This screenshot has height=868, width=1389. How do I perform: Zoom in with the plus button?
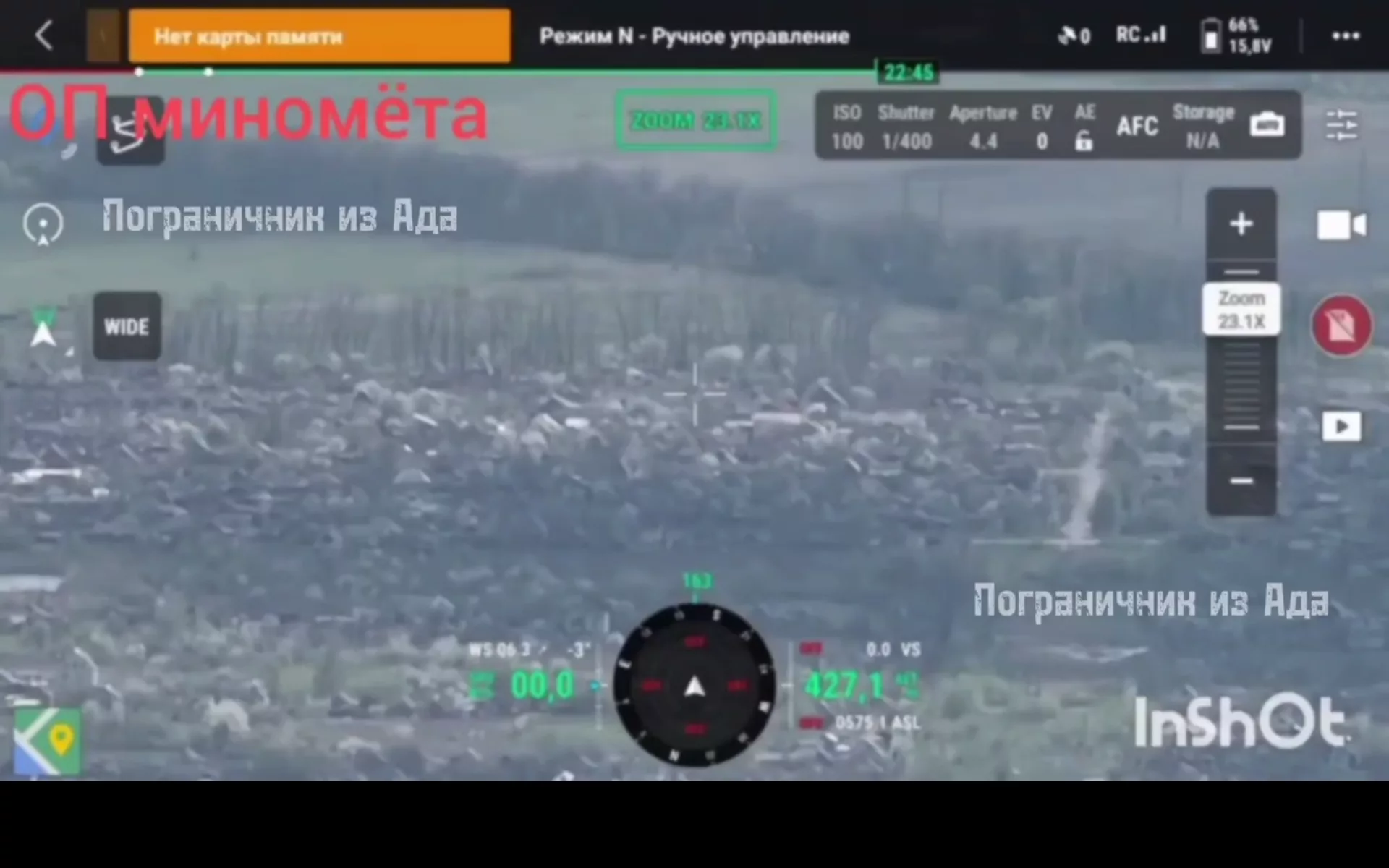1241,224
